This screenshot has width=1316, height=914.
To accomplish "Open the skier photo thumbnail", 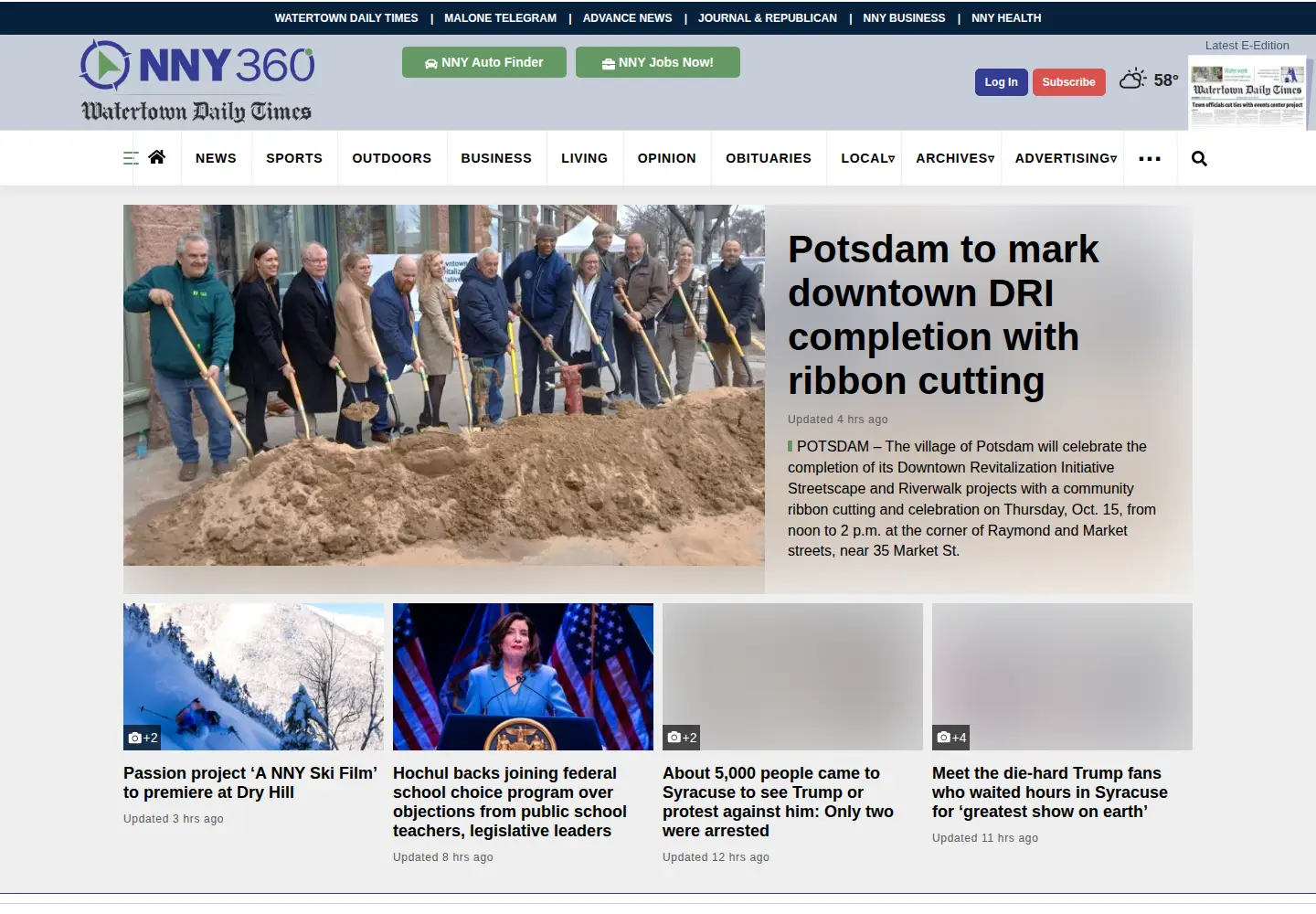I will coord(253,676).
